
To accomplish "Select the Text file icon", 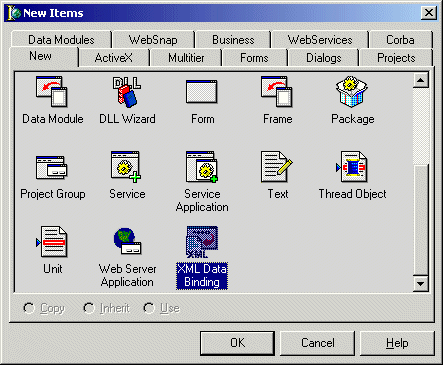I will (277, 167).
